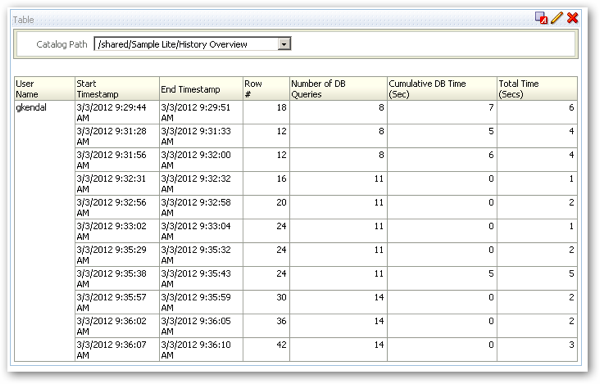Select end timestamp 3/3/2012 9:36:10 AM
Viewport: 600px width, 384px height.
pos(201,350)
